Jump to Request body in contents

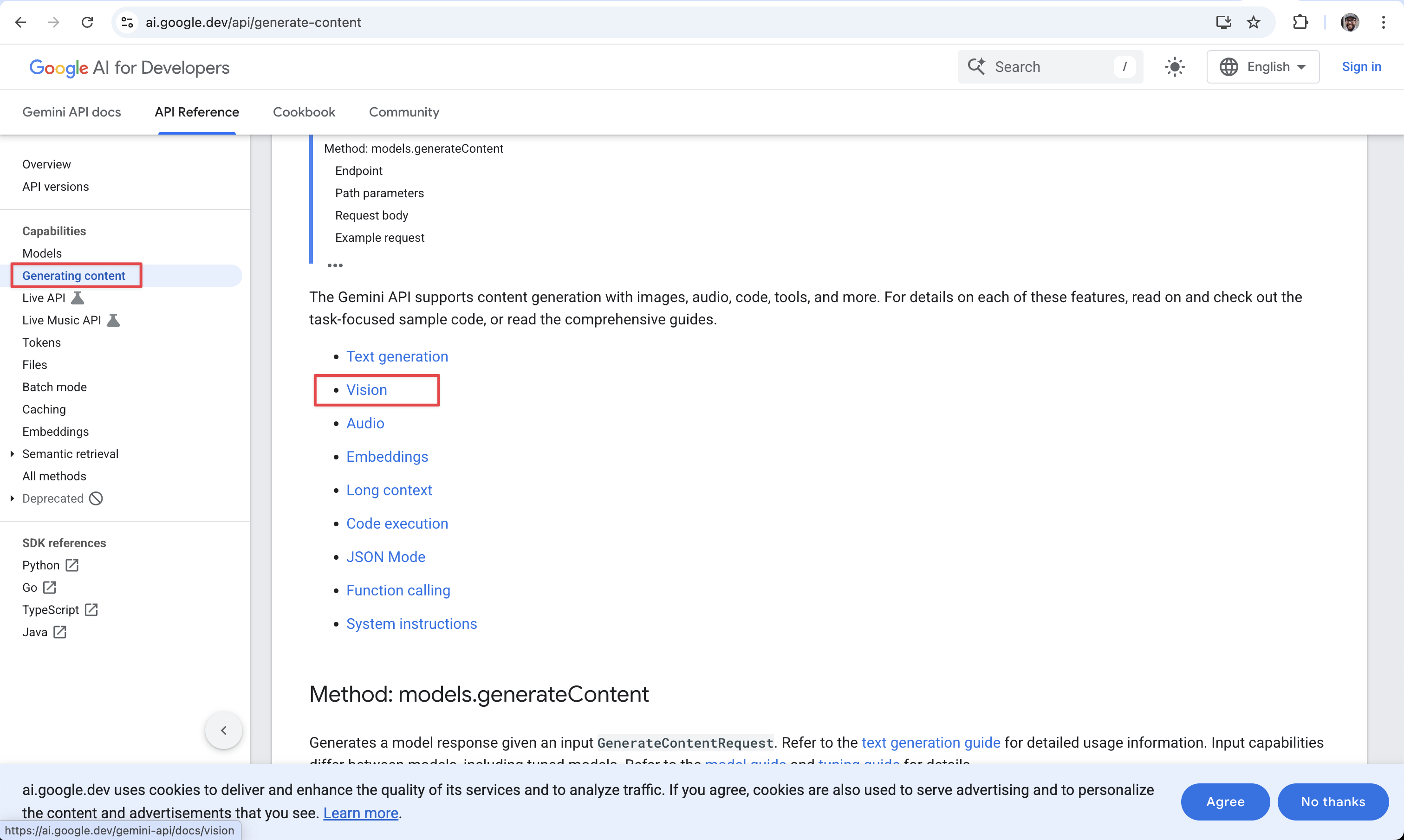[371, 216]
